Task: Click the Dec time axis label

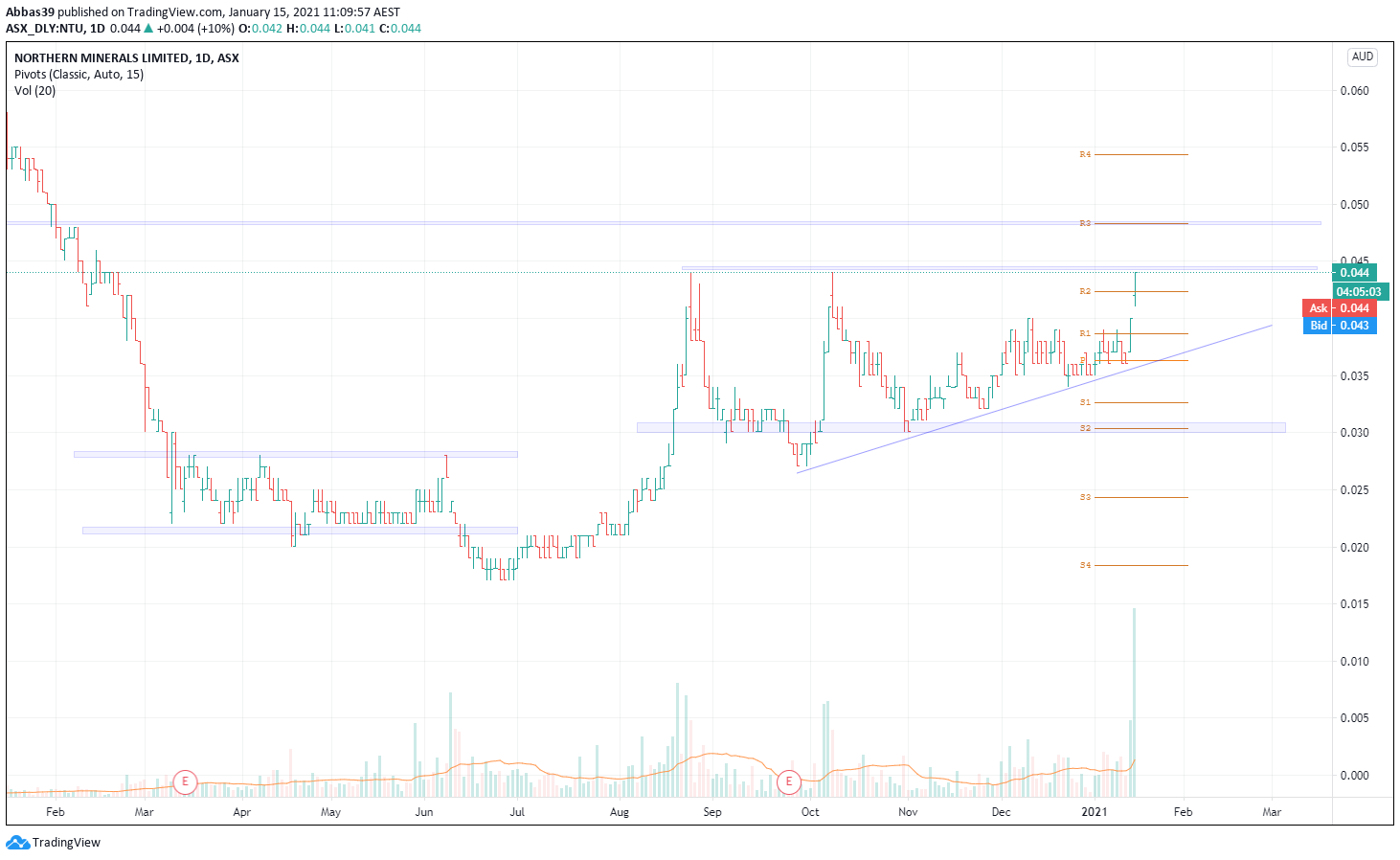Action: click(1001, 812)
